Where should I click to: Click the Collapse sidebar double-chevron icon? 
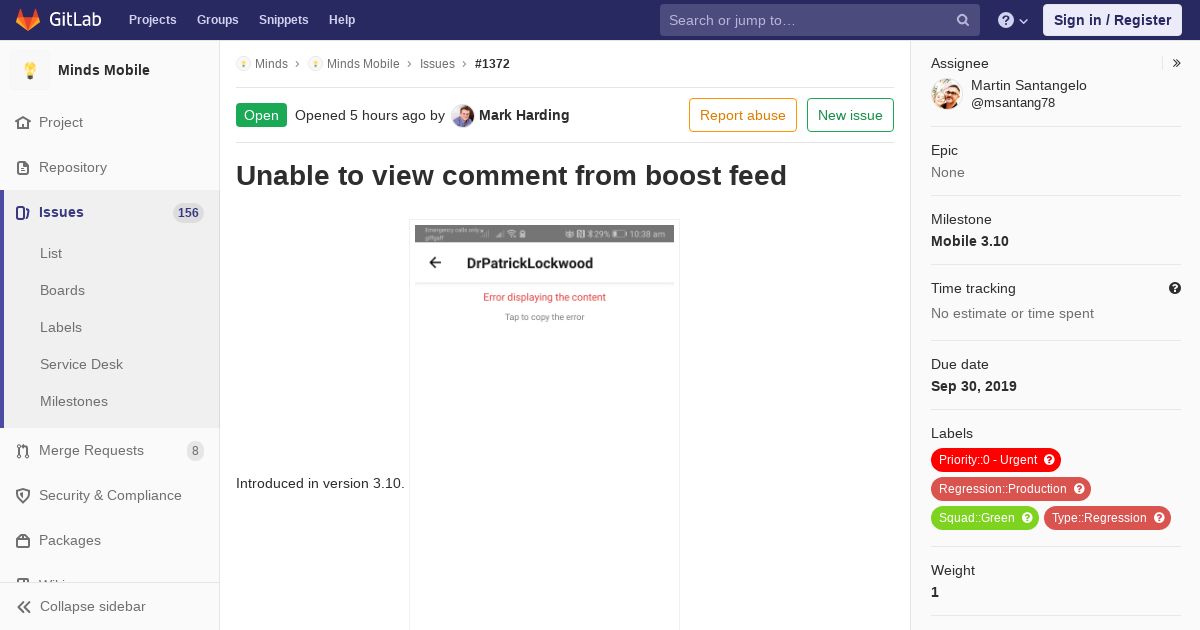pos(24,607)
